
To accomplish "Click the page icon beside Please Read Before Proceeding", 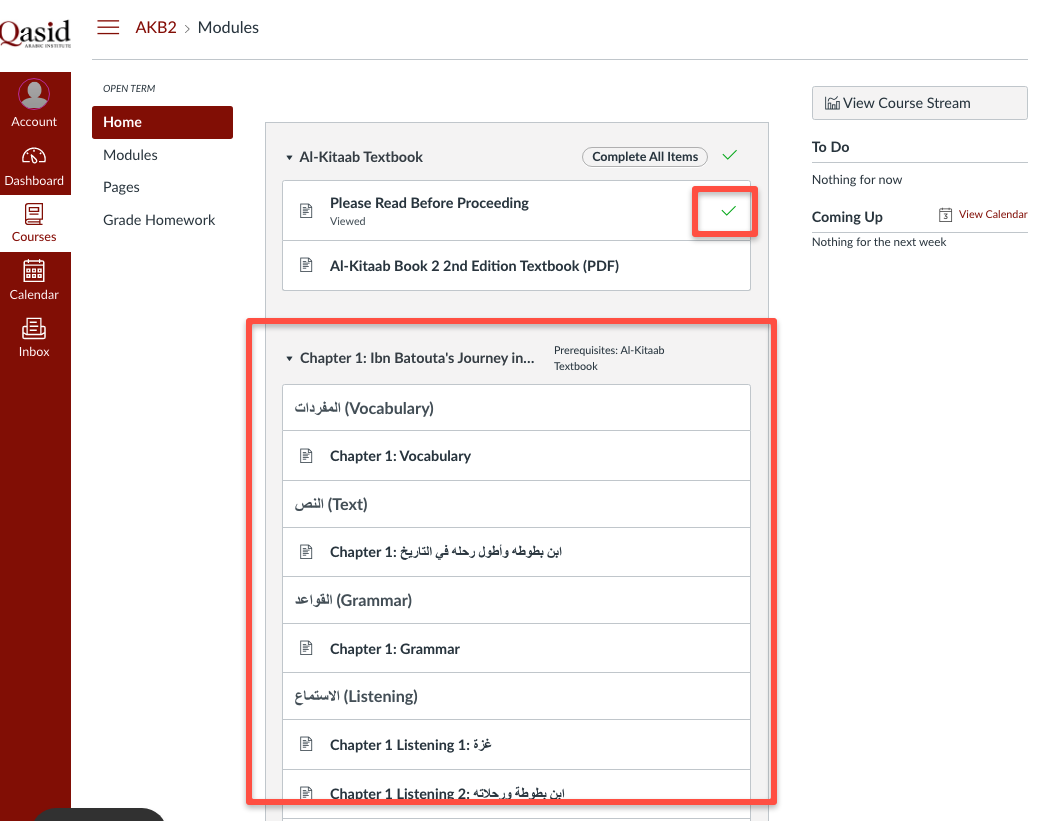I will coord(306,210).
